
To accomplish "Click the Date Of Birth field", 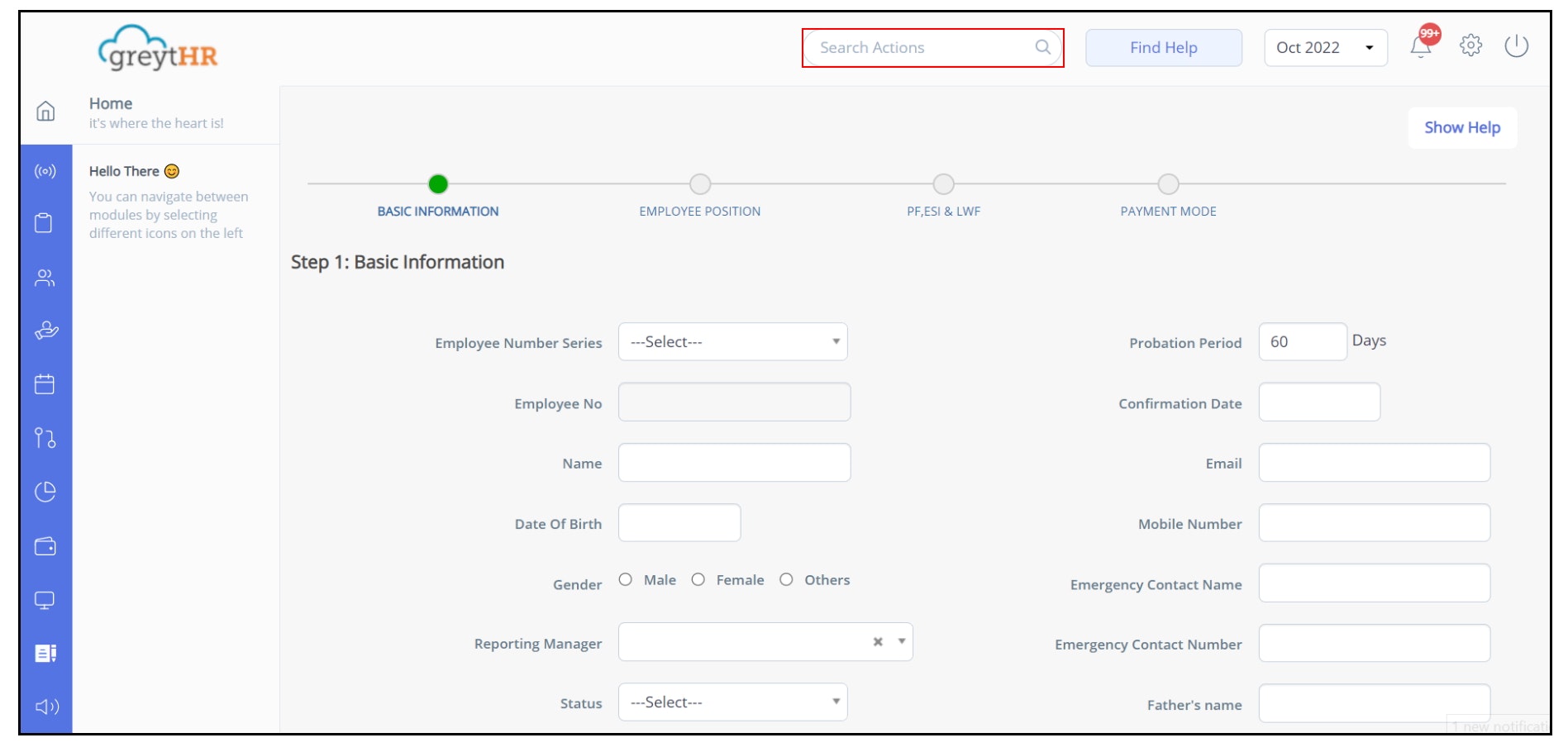I will click(679, 522).
